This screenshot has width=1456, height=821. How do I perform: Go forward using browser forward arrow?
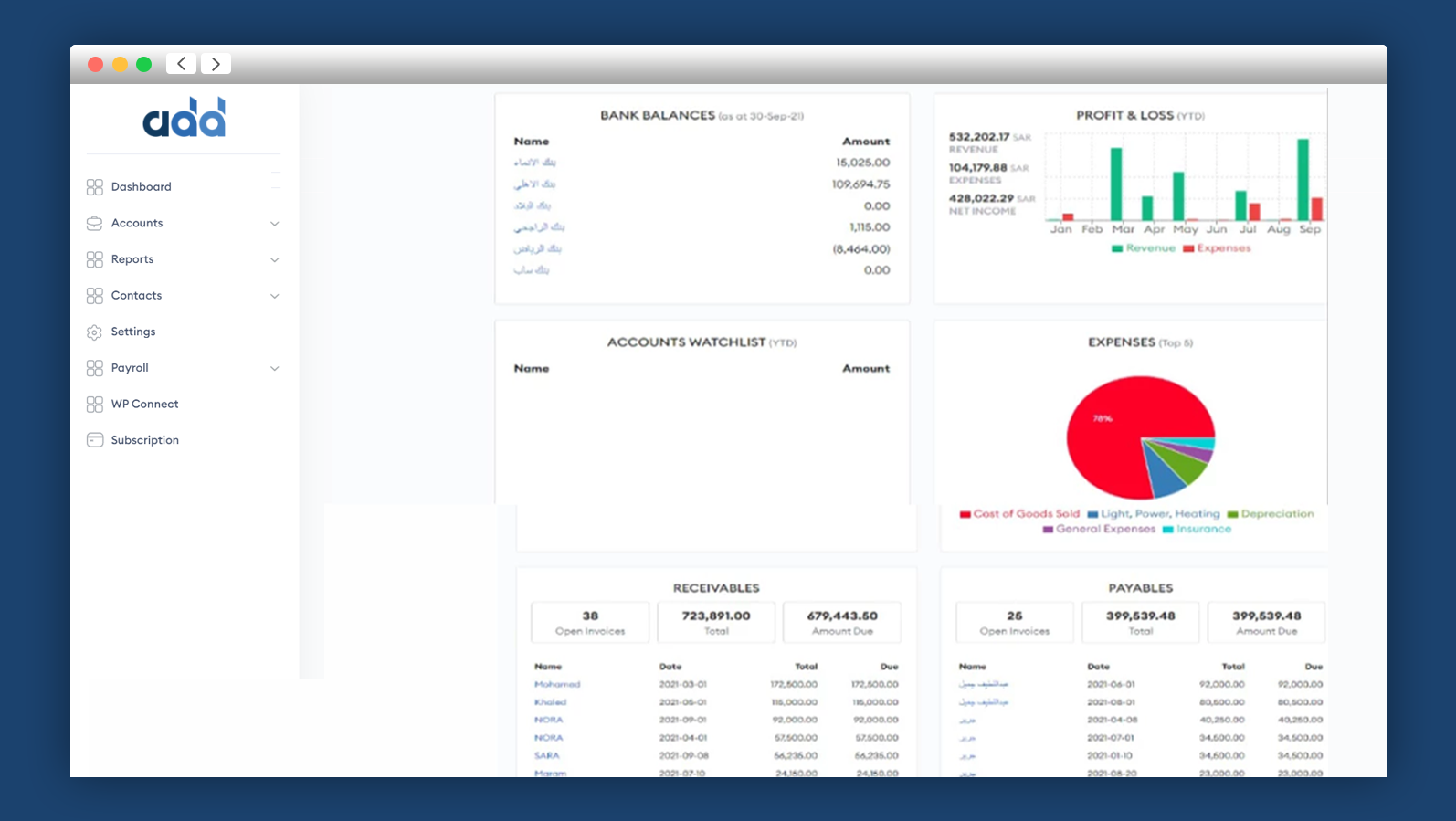pyautogui.click(x=216, y=64)
